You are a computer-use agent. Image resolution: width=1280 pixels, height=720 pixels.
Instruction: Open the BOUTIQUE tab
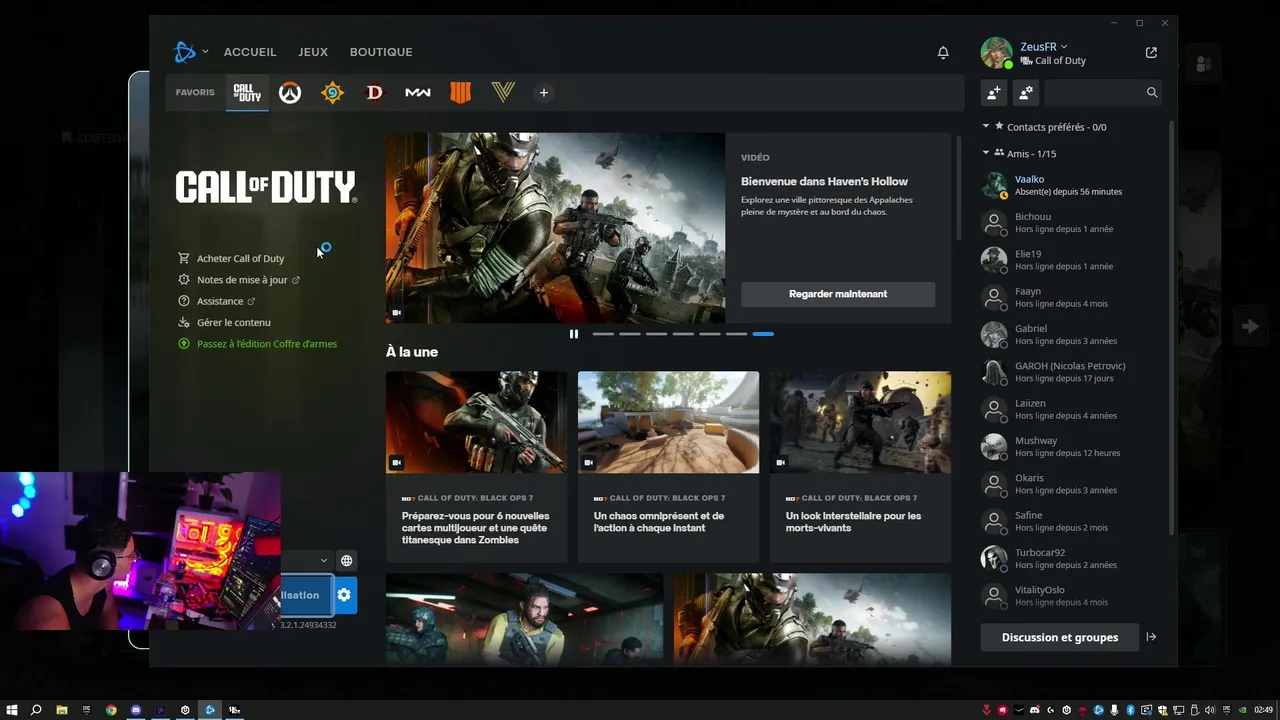[x=381, y=52]
